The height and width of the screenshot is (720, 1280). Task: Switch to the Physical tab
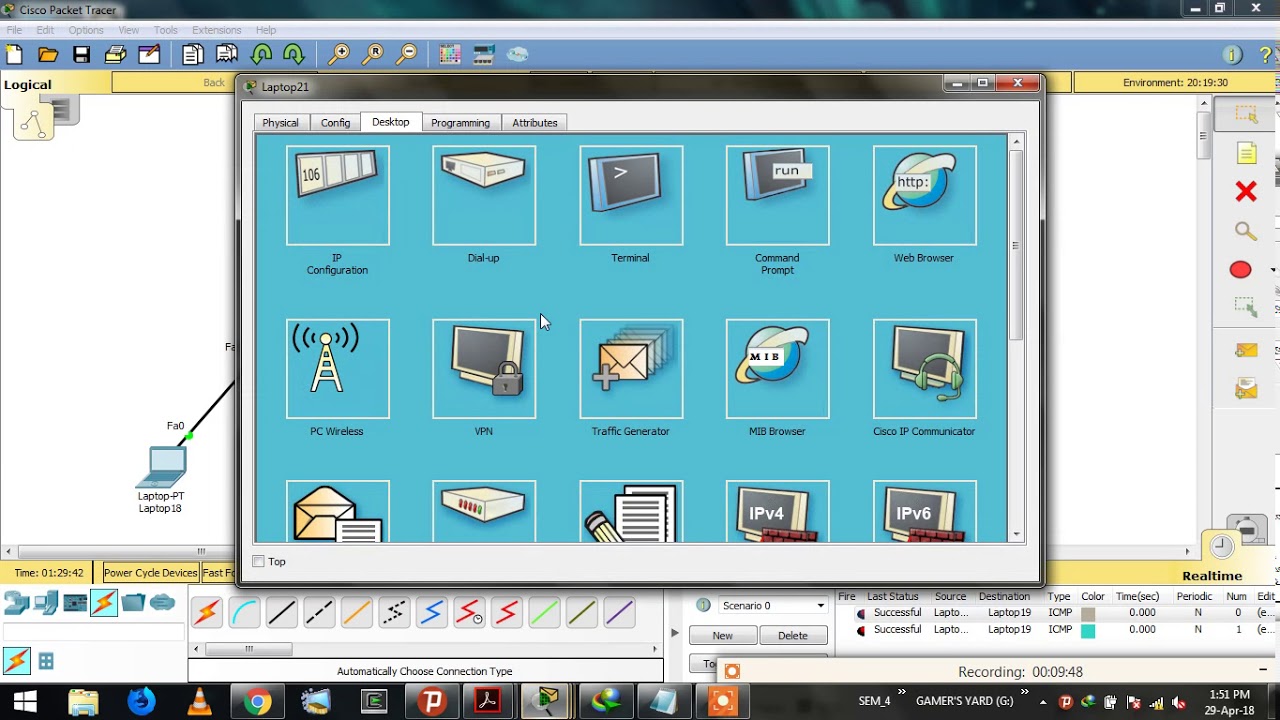click(x=280, y=123)
